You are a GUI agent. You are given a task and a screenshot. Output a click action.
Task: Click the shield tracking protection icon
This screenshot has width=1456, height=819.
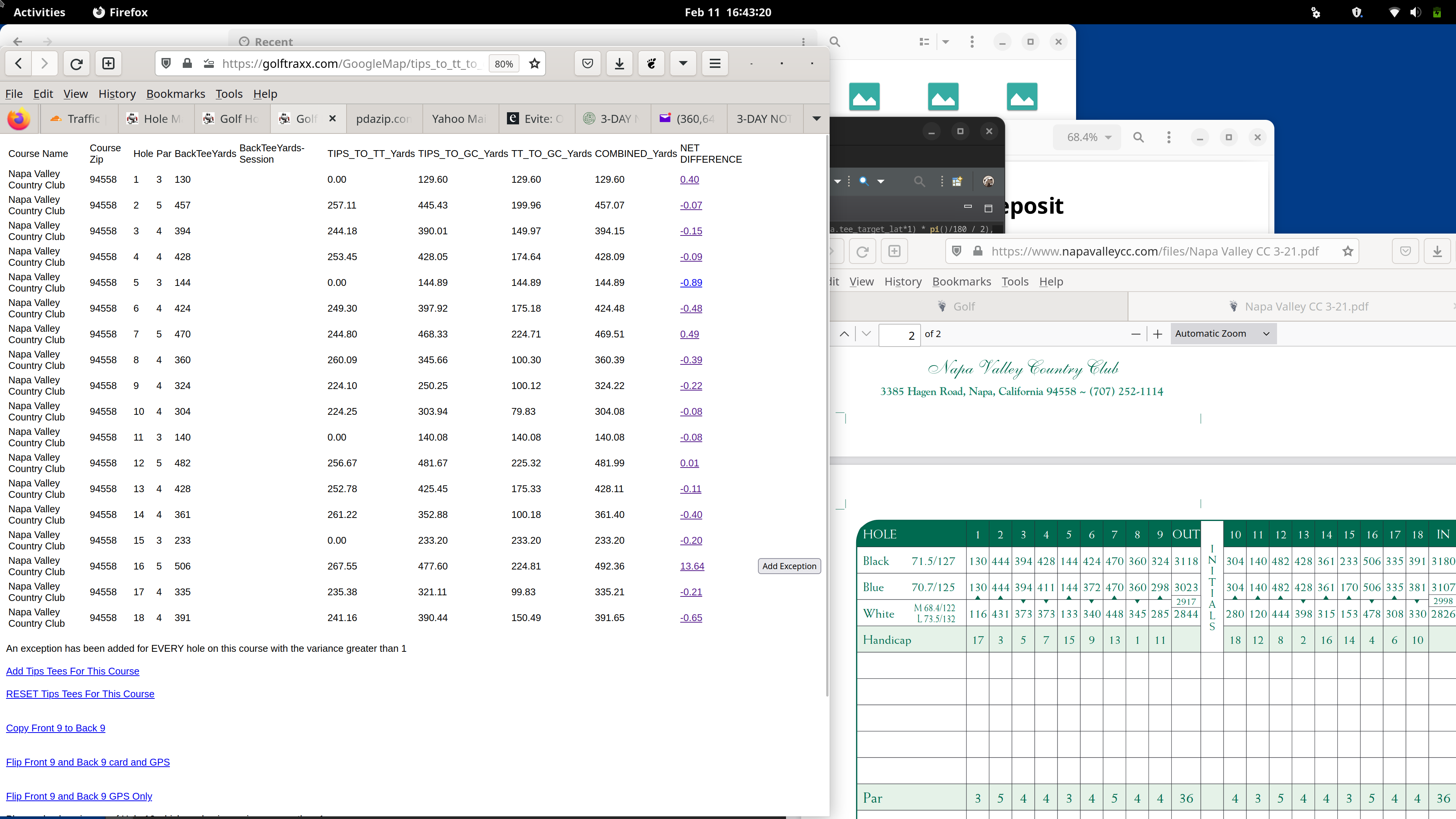(166, 63)
